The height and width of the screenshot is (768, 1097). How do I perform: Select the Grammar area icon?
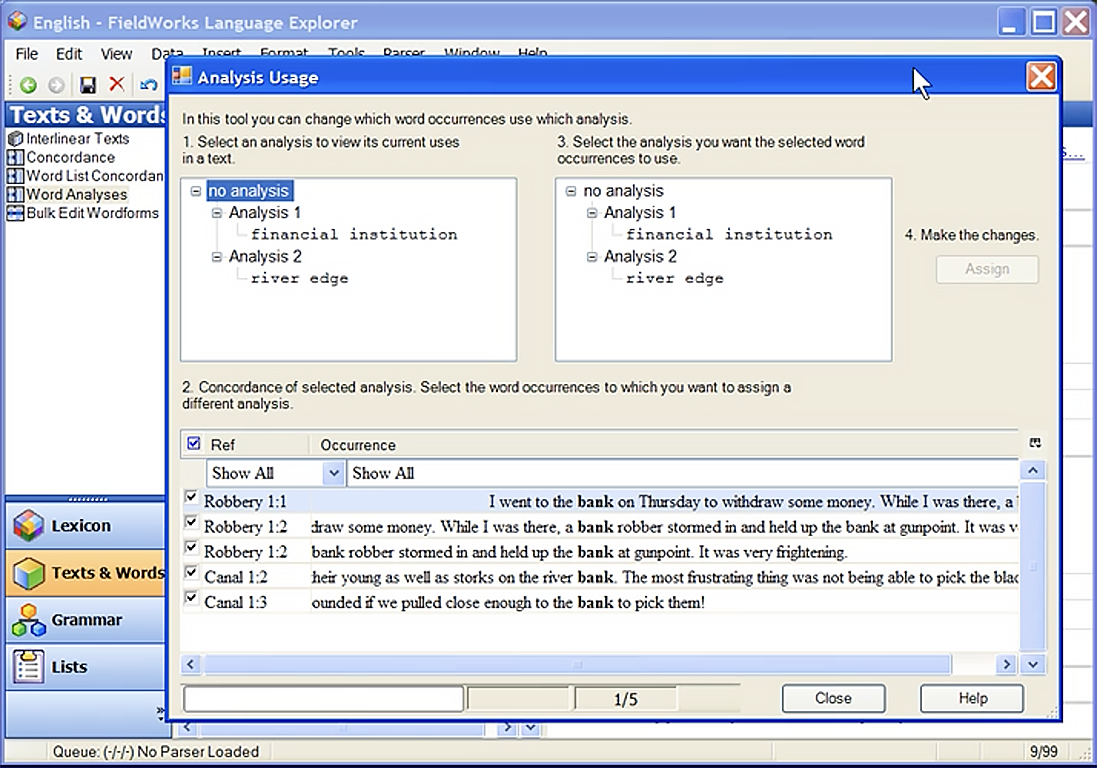pyautogui.click(x=29, y=620)
